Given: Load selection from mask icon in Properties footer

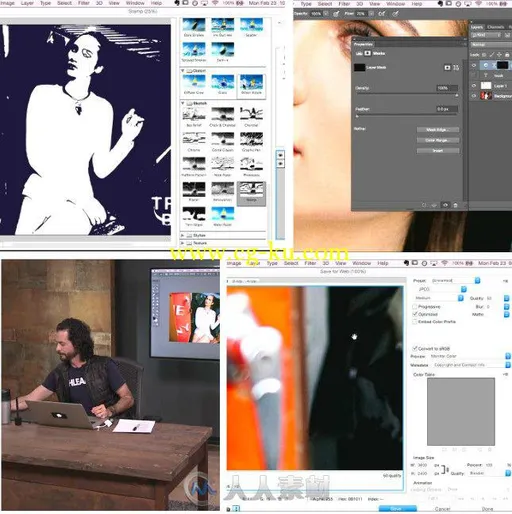Looking at the screenshot, I should click(424, 205).
